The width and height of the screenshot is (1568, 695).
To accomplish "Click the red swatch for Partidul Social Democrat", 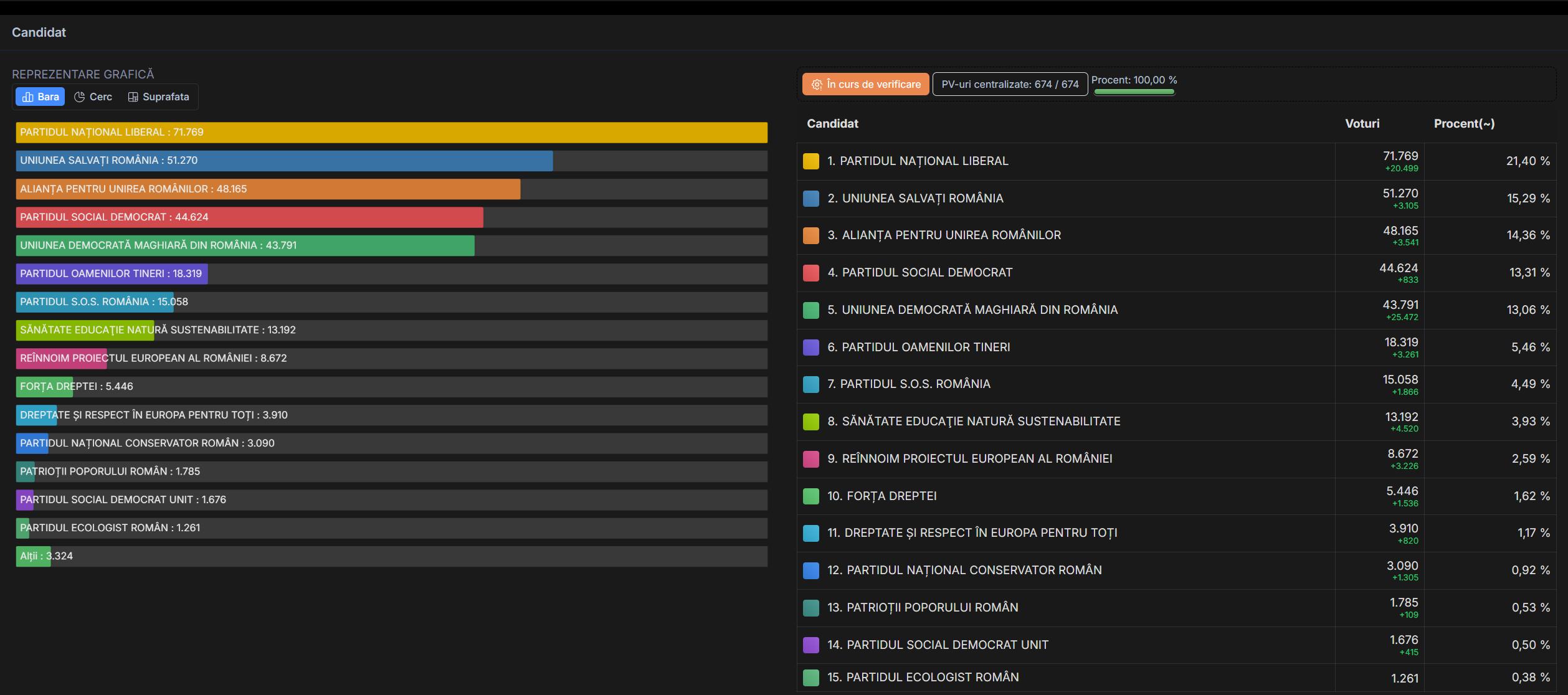I will click(x=810, y=273).
